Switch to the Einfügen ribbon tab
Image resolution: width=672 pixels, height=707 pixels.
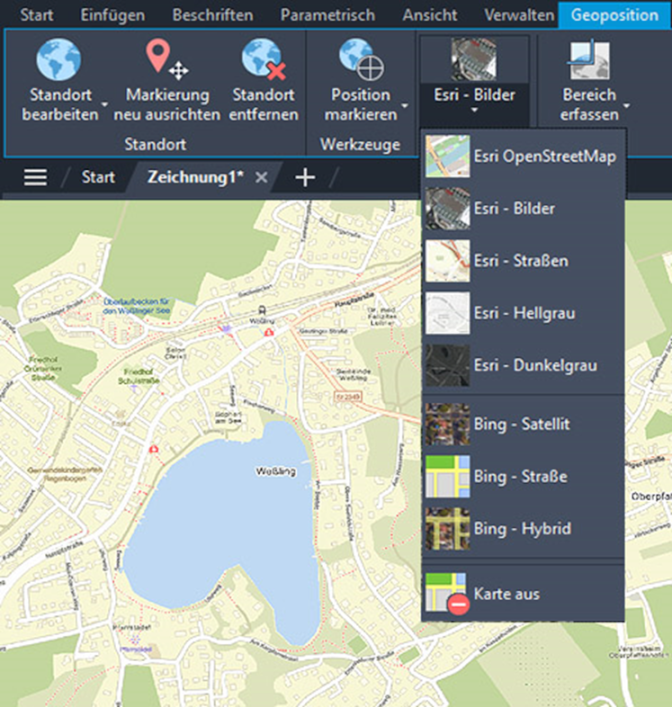113,15
